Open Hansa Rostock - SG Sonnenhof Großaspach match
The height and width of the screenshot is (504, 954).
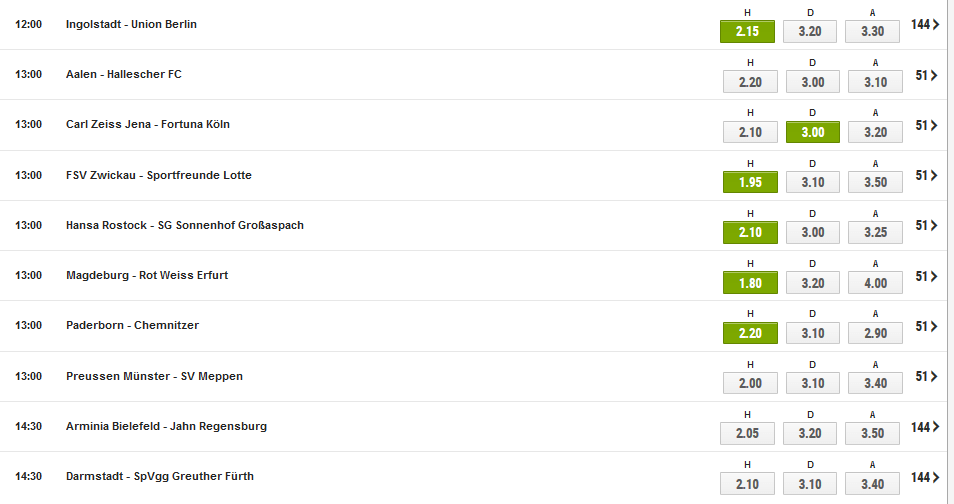pyautogui.click(x=184, y=225)
